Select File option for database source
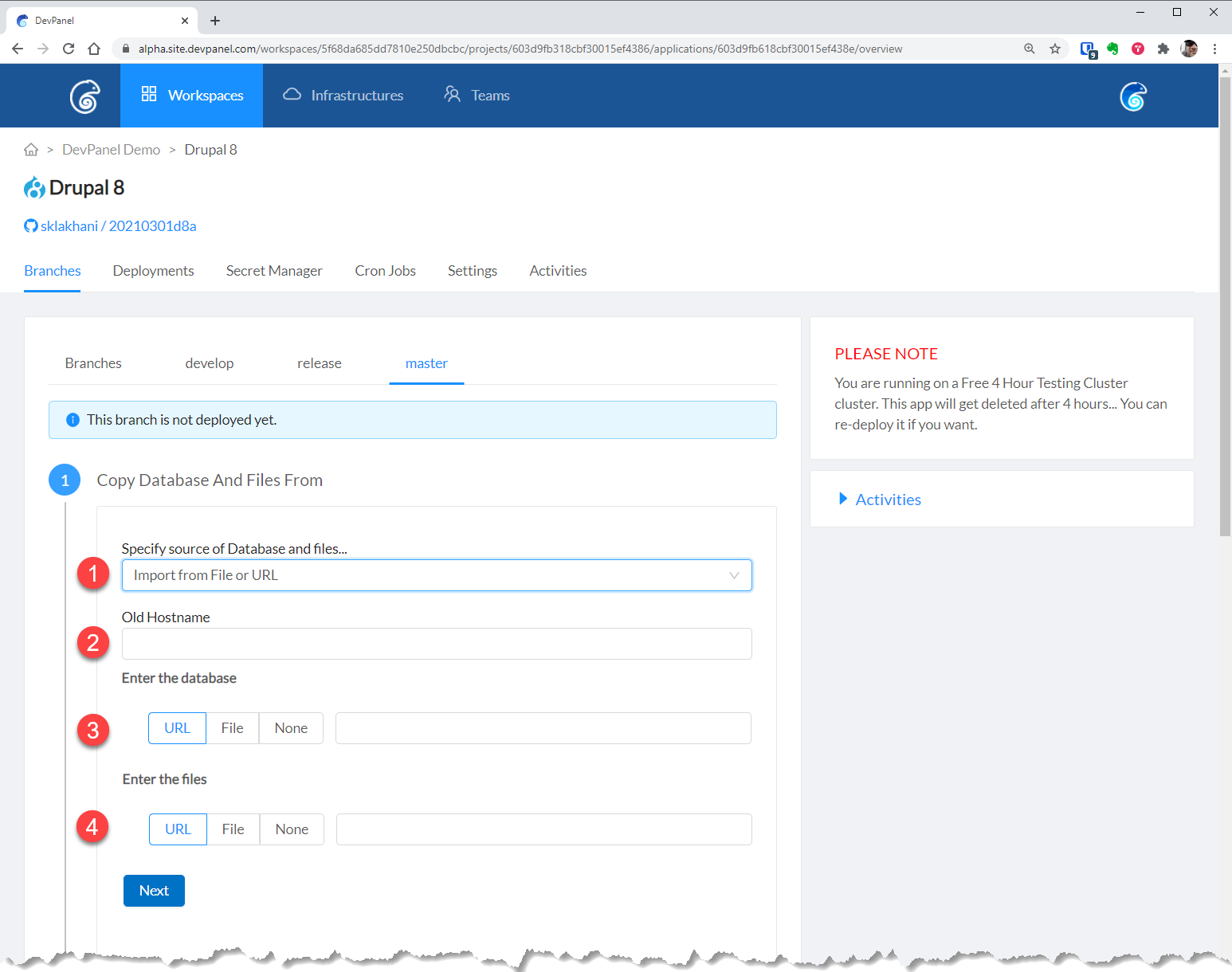The width and height of the screenshot is (1232, 972). click(x=232, y=728)
